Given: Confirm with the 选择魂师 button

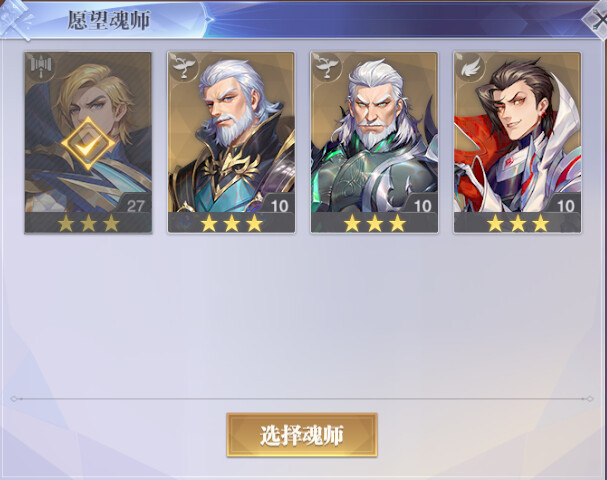Looking at the screenshot, I should pyautogui.click(x=302, y=435).
